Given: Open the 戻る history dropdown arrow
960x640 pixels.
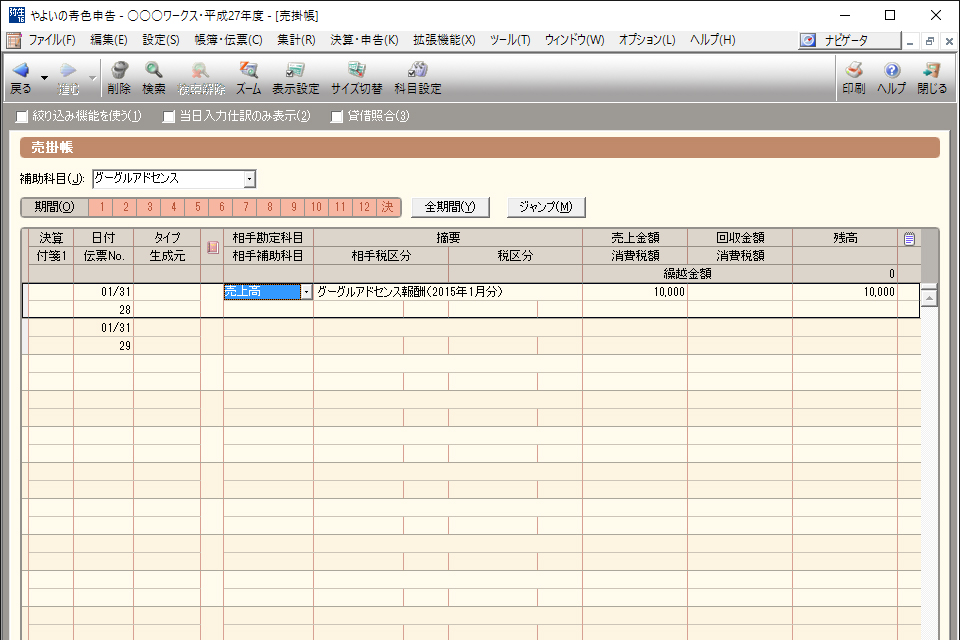Looking at the screenshot, I should [44, 78].
